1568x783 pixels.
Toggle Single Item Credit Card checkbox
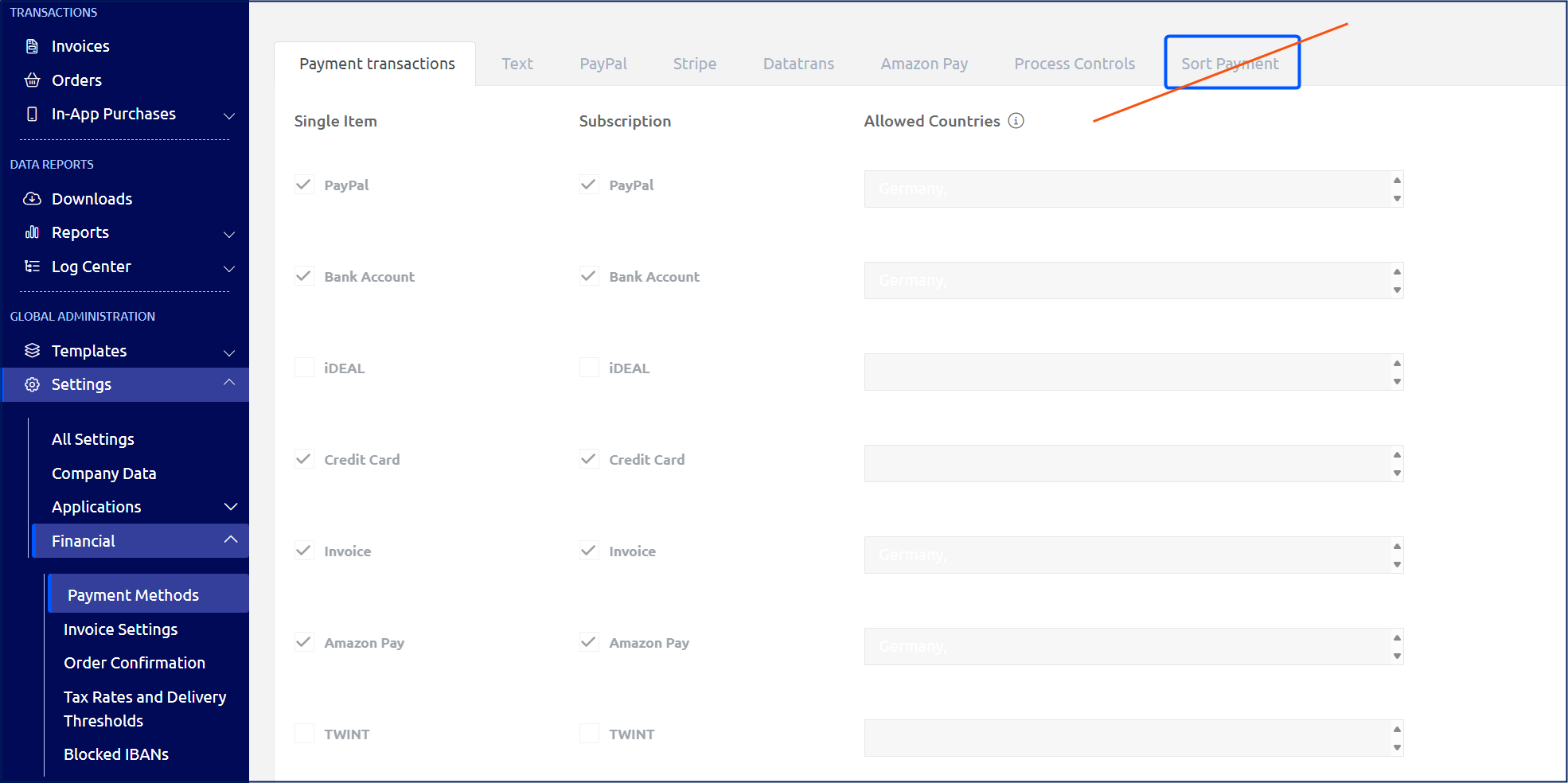[304, 459]
